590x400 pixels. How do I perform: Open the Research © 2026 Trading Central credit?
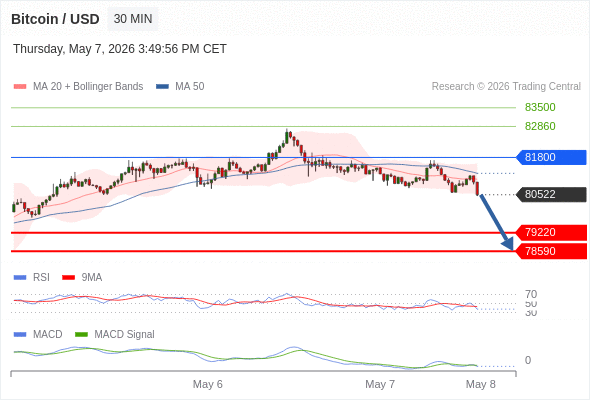[506, 87]
